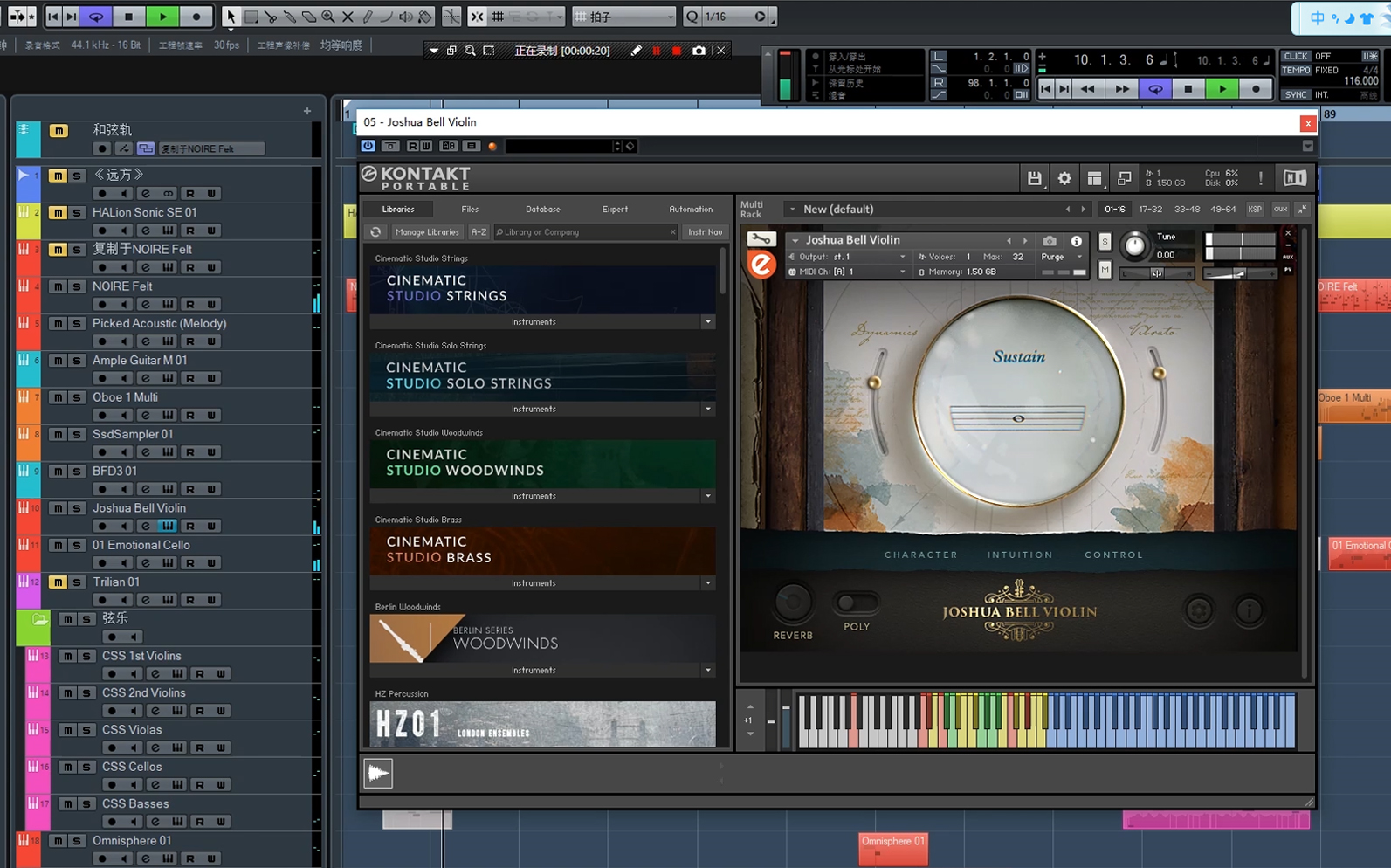
Task: Select the arrow selection tool in Cubase toolbar
Action: [231, 16]
